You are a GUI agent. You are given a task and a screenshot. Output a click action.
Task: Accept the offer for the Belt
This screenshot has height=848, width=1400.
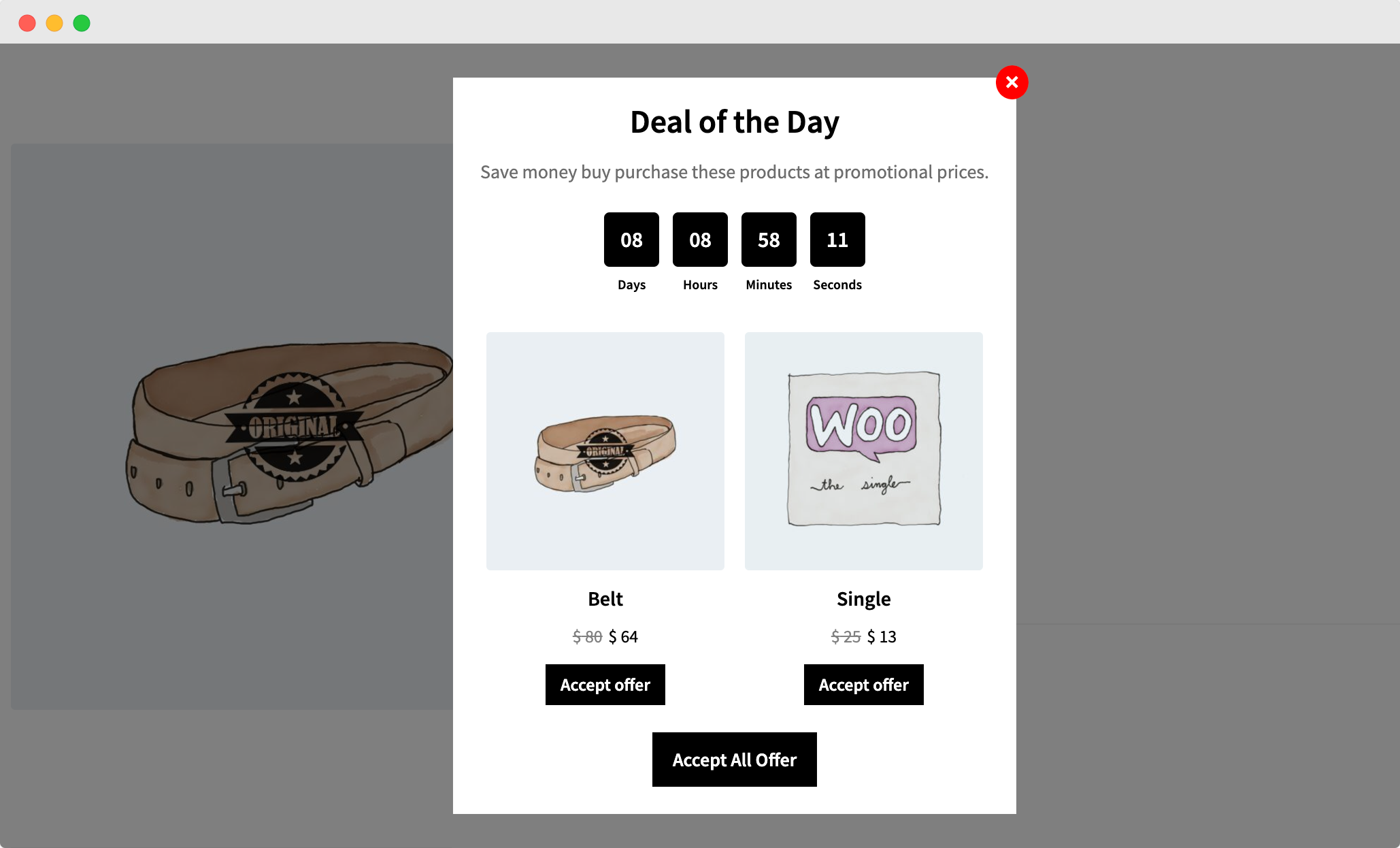pos(605,685)
